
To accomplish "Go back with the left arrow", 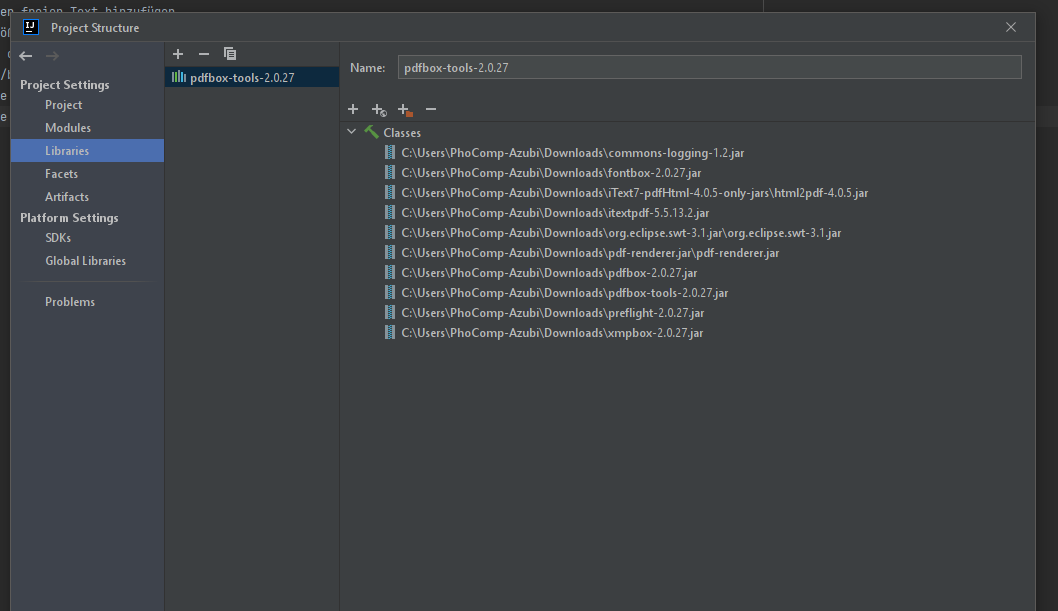I will point(26,57).
